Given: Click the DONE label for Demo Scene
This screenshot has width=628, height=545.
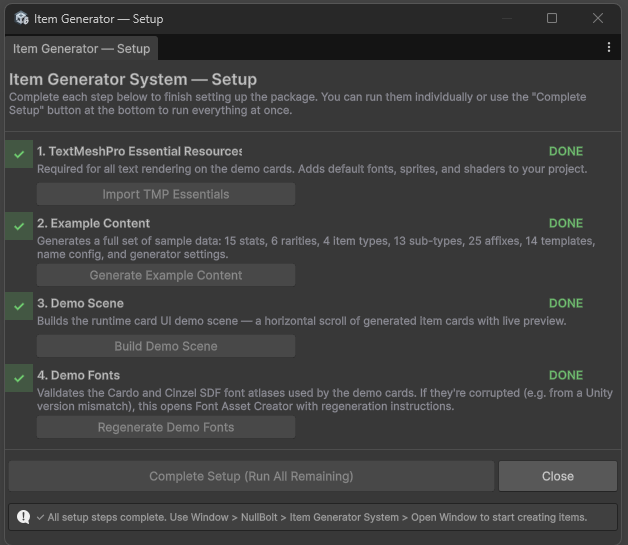Looking at the screenshot, I should 566,304.
